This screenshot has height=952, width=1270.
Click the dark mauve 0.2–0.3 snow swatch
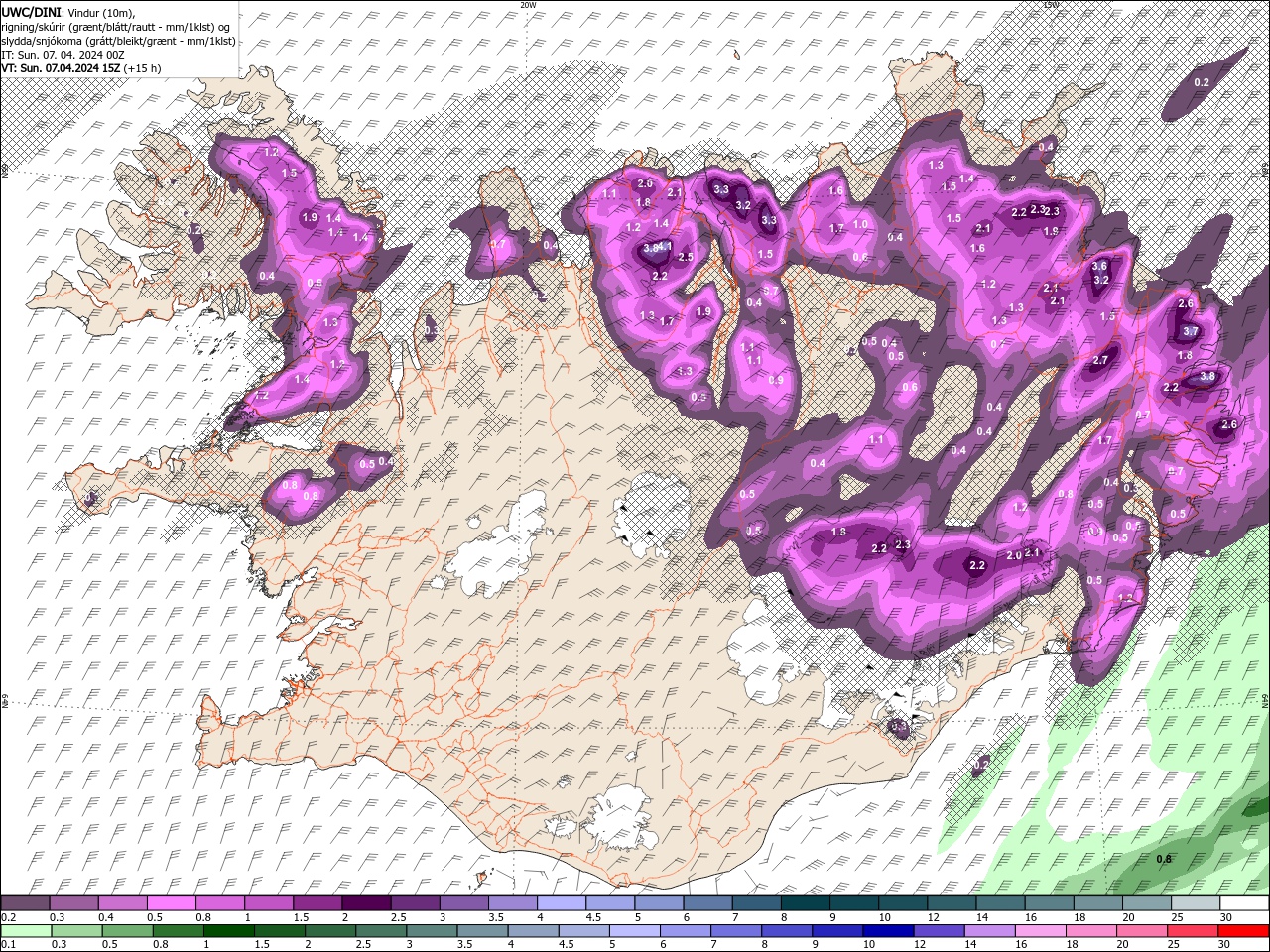[x=25, y=903]
